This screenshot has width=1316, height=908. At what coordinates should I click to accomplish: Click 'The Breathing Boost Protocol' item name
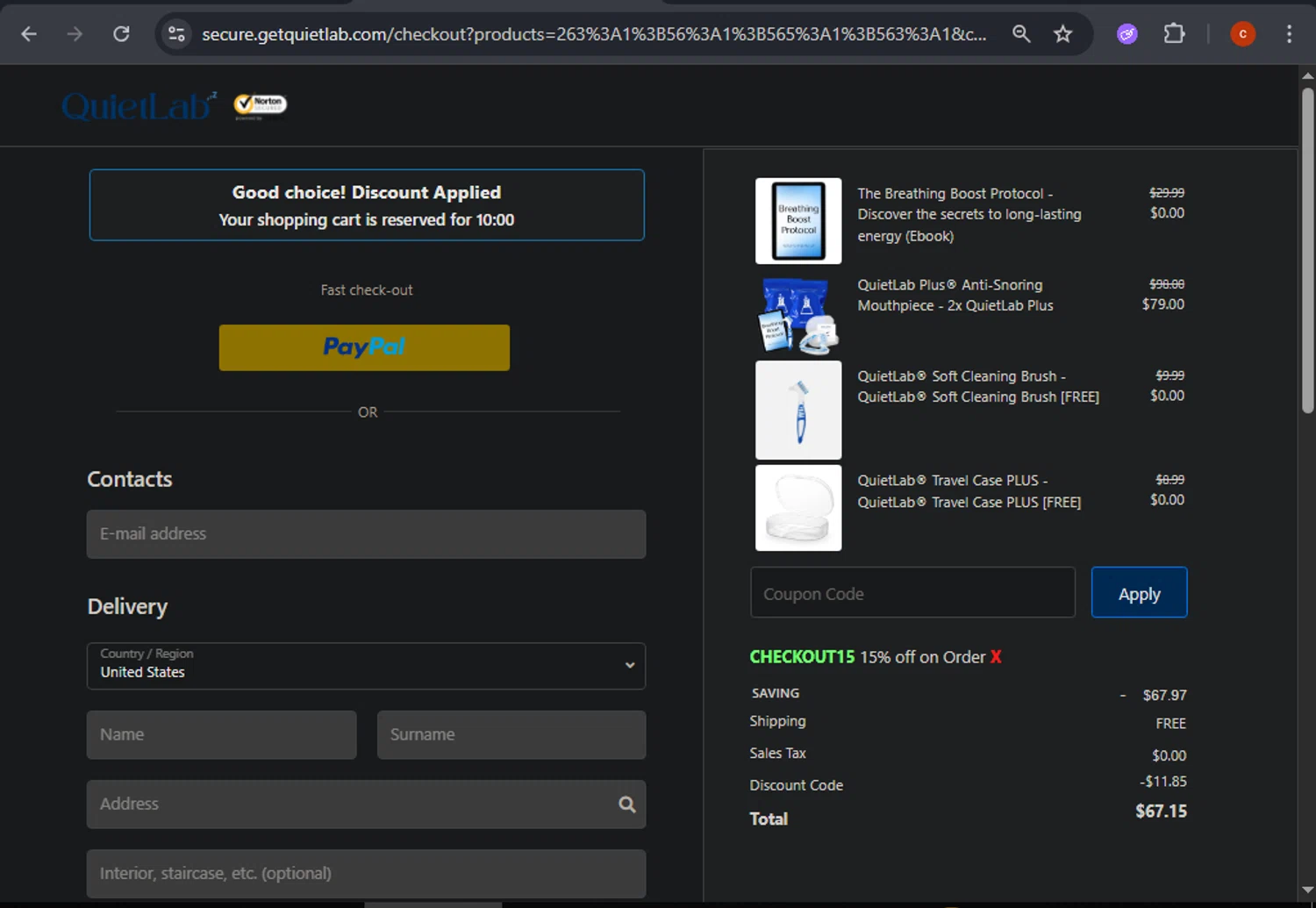coord(969,215)
